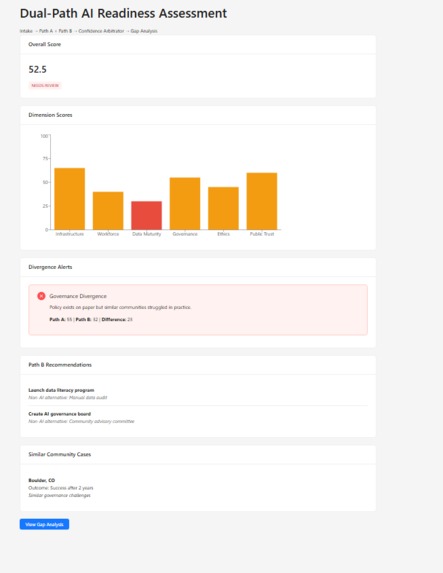Screen dimensions: 443x573
Task: Click the View Gap Analysis button
Action: click(44, 524)
